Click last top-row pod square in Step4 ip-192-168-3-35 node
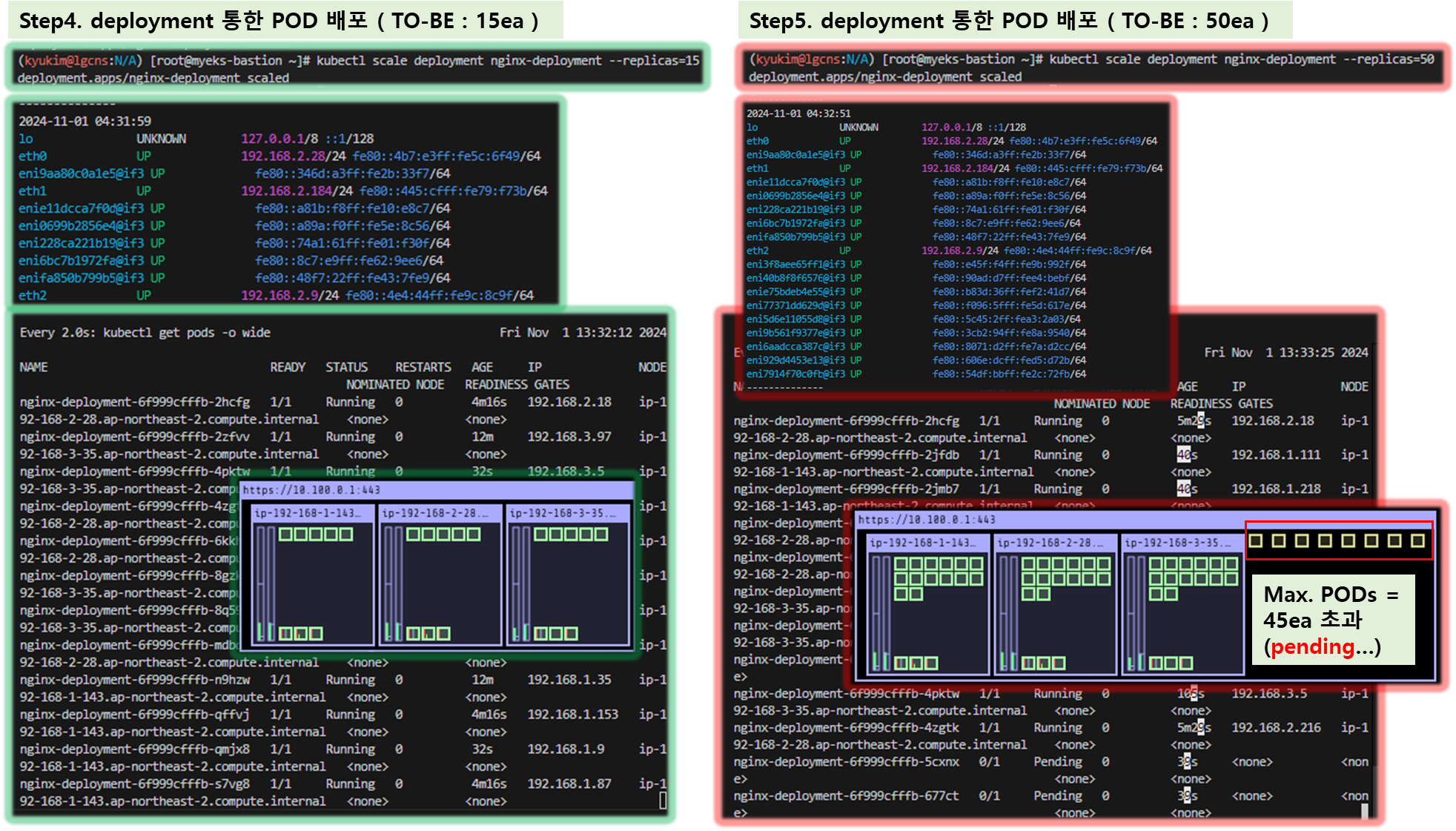This screenshot has width=1456, height=831. (x=600, y=534)
